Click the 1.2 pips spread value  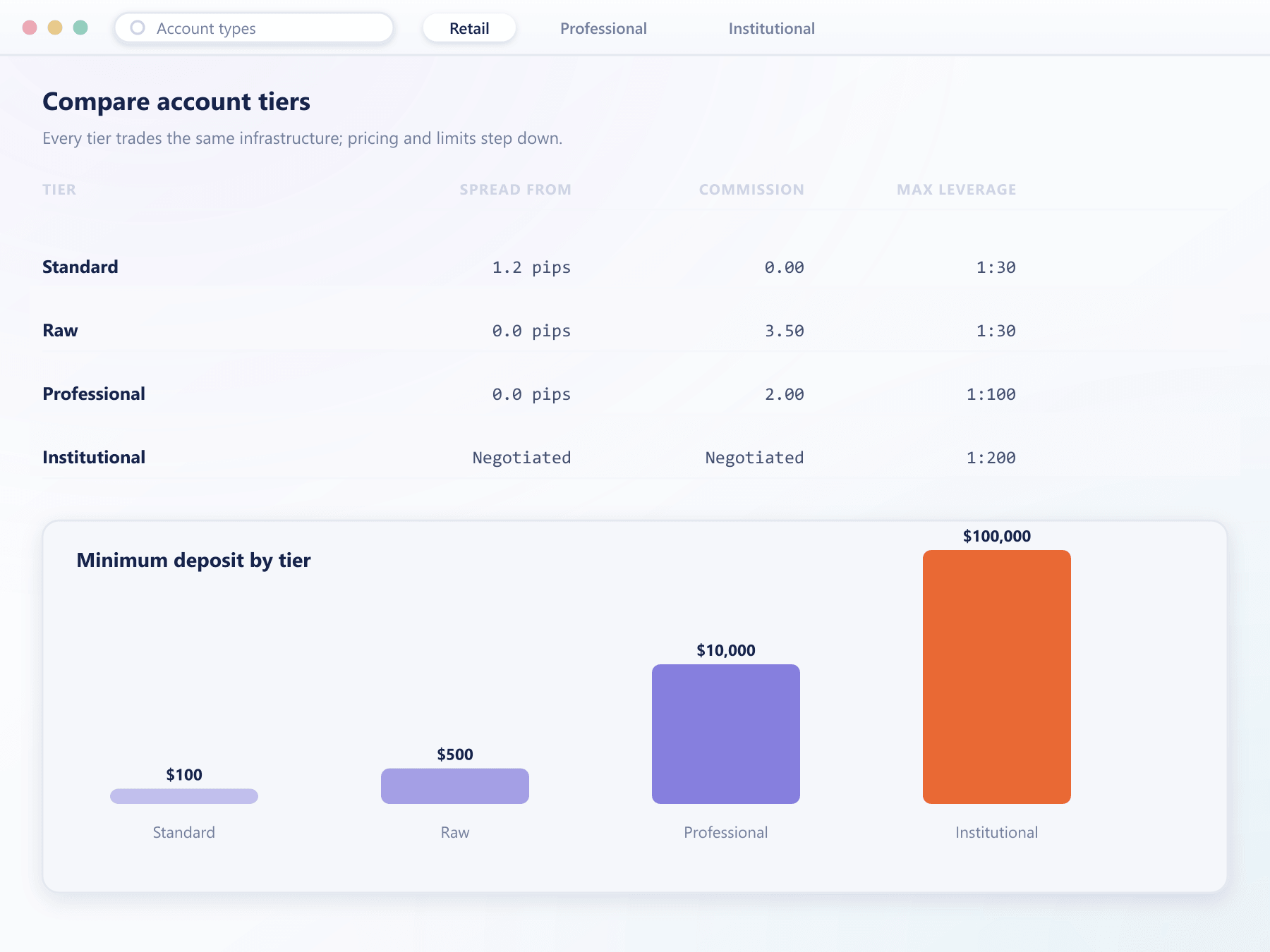[x=531, y=267]
